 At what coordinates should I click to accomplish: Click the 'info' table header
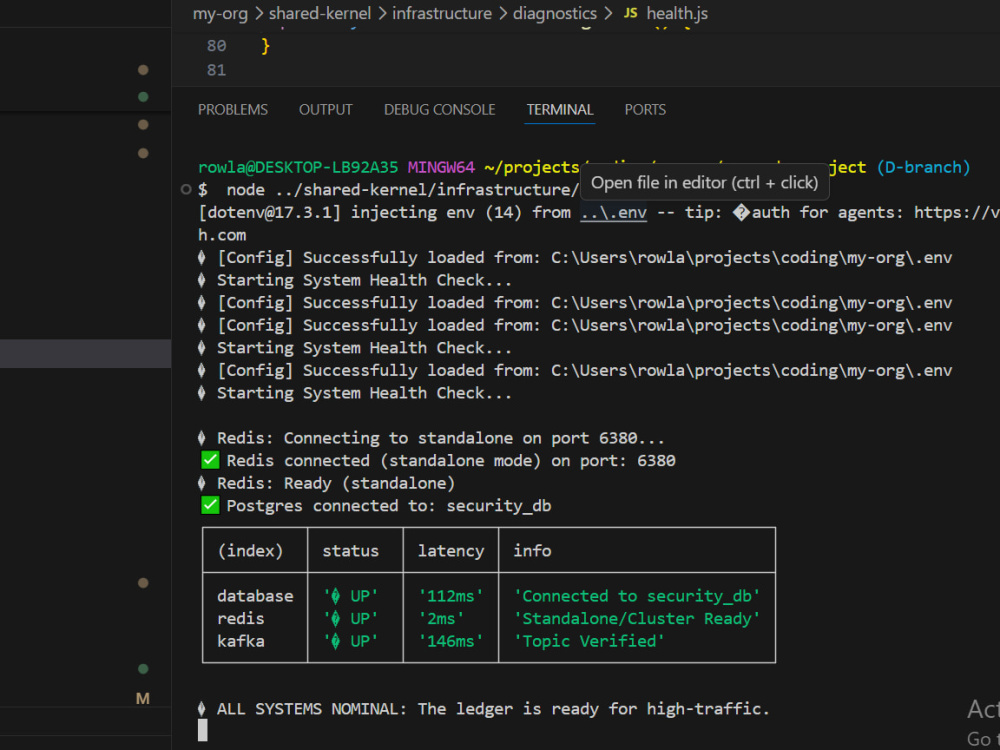tap(532, 550)
